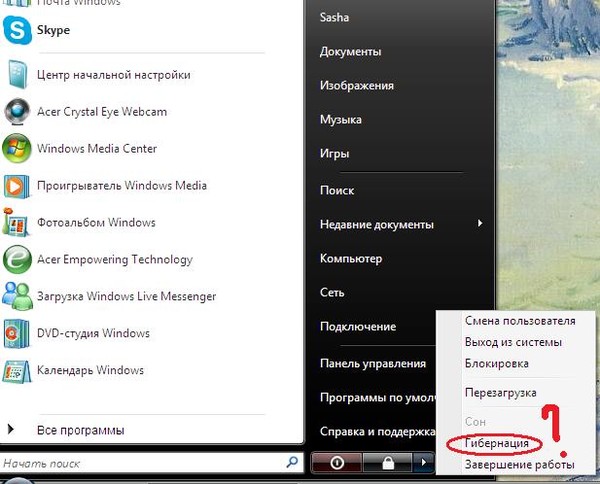Open Sasha user folder

(334, 17)
